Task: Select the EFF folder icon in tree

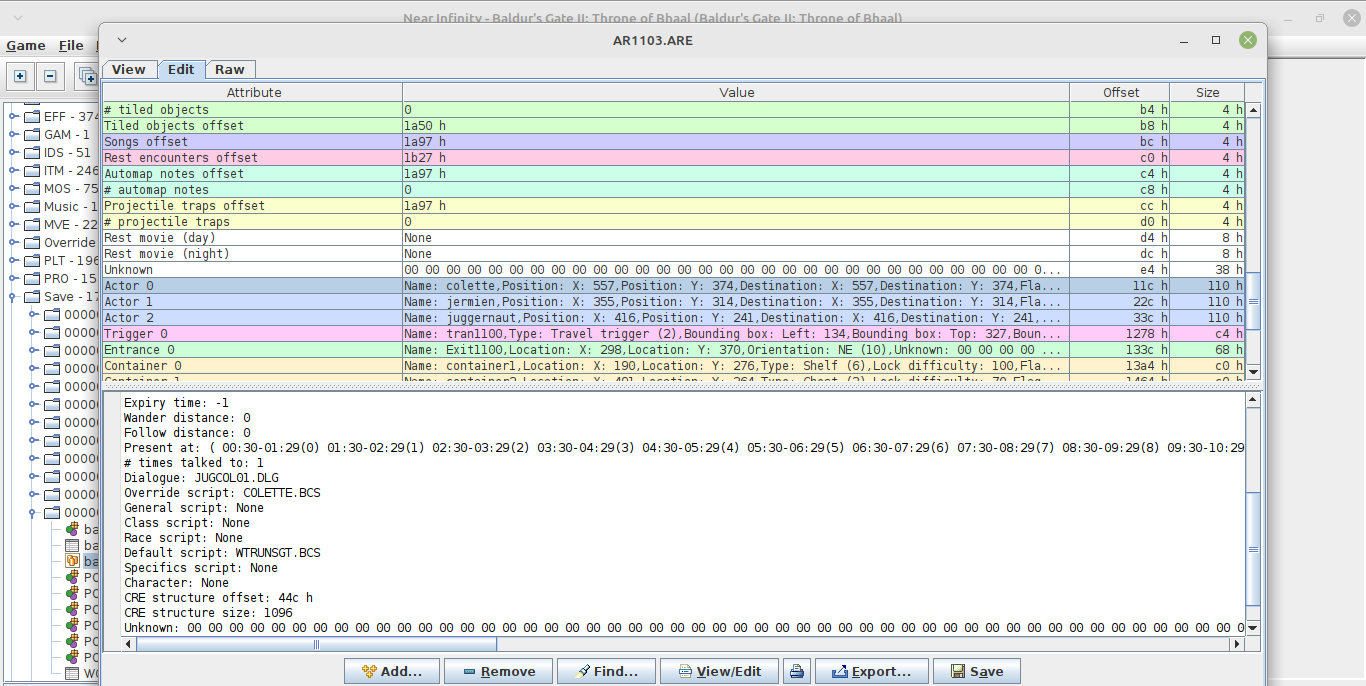Action: click(31, 117)
